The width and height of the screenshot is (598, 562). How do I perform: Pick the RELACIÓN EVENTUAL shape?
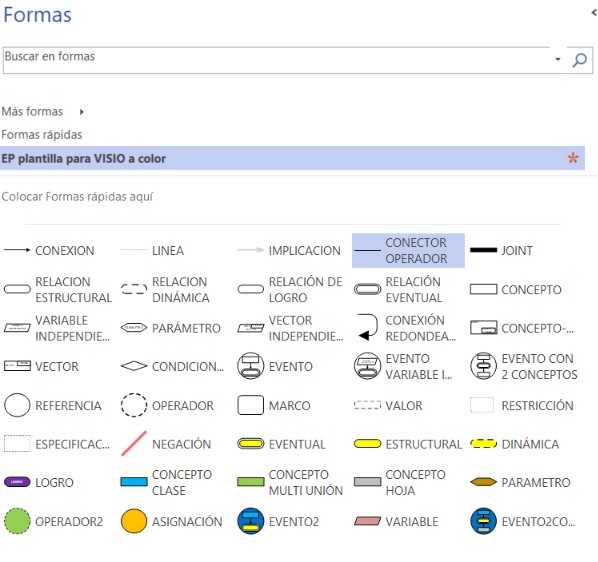(x=398, y=289)
